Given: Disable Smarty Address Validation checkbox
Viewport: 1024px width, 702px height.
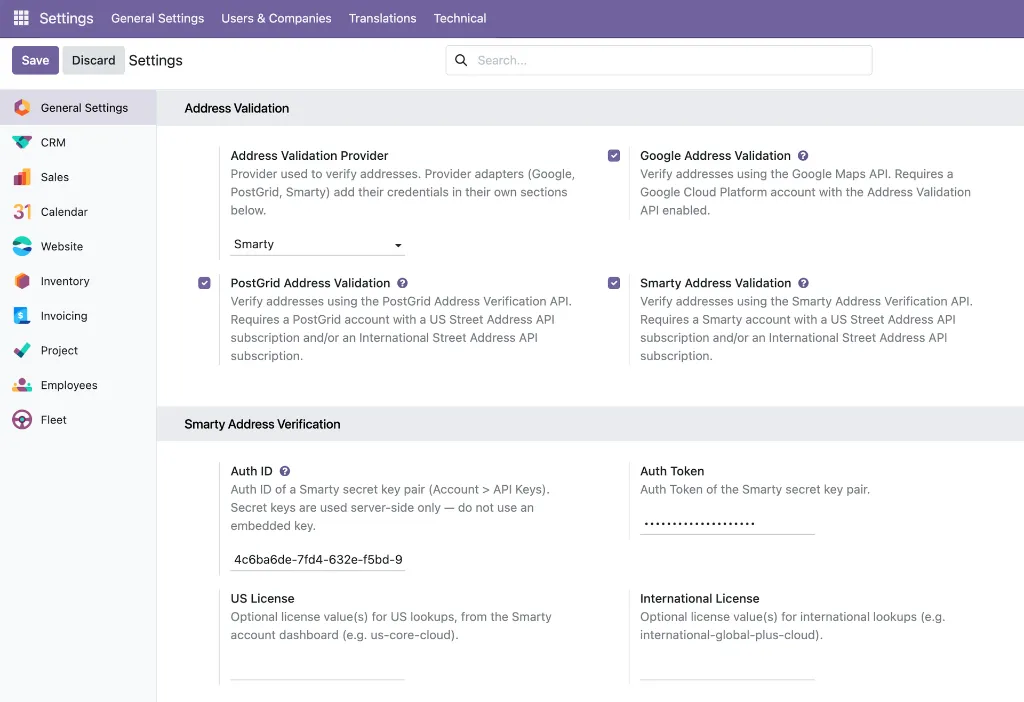Looking at the screenshot, I should (x=614, y=283).
